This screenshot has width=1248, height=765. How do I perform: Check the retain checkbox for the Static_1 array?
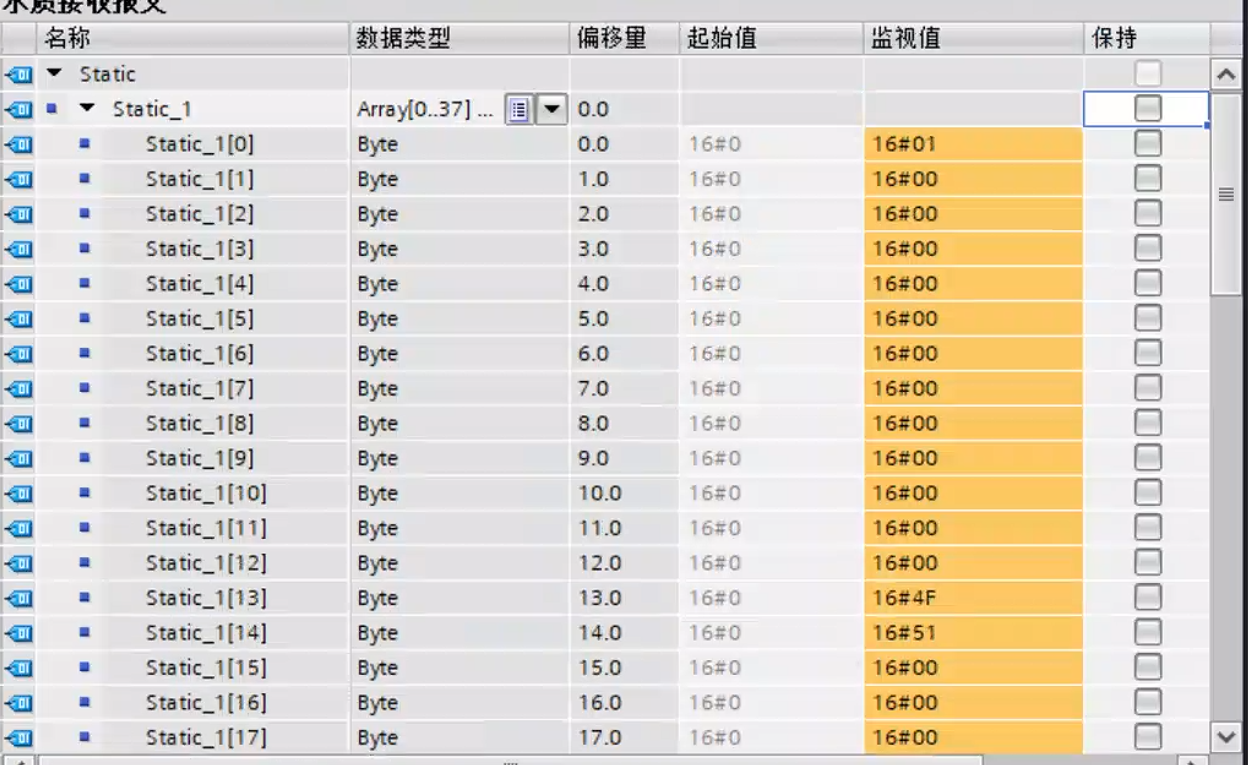1147,109
